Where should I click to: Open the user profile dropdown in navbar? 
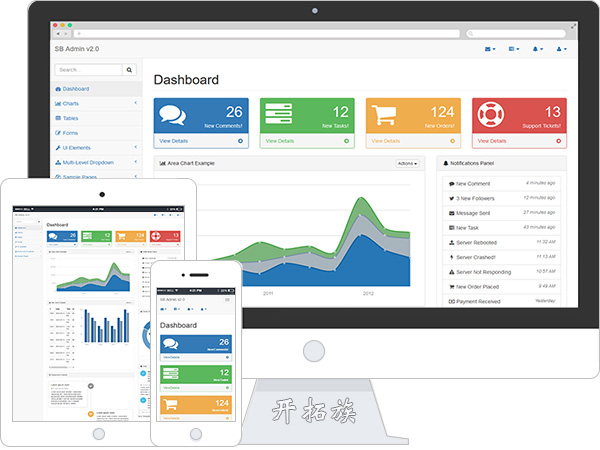click(x=561, y=49)
